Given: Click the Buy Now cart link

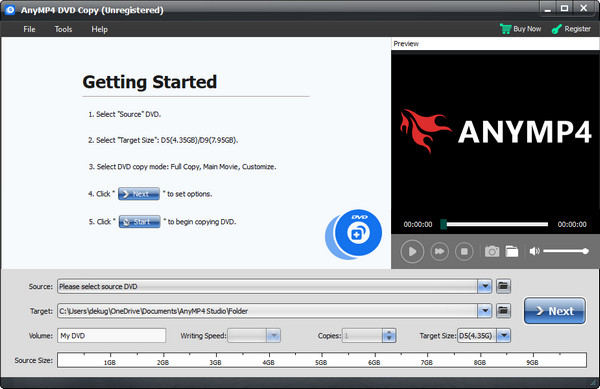Looking at the screenshot, I should [520, 29].
